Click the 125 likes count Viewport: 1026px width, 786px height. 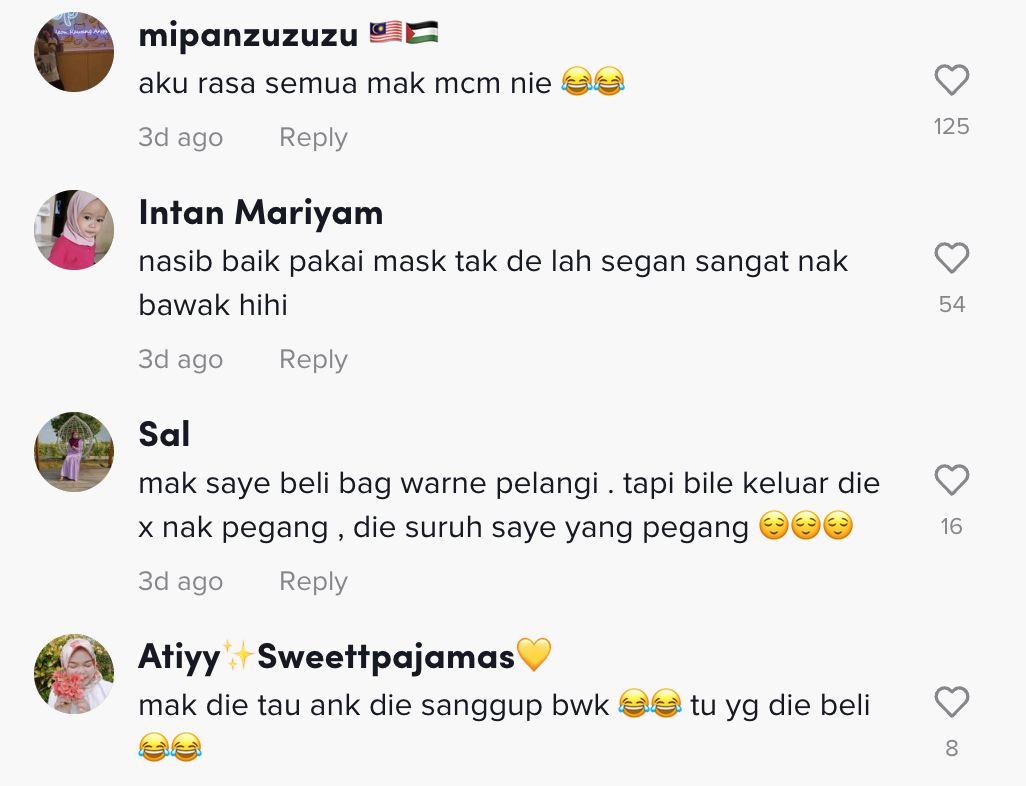[951, 126]
